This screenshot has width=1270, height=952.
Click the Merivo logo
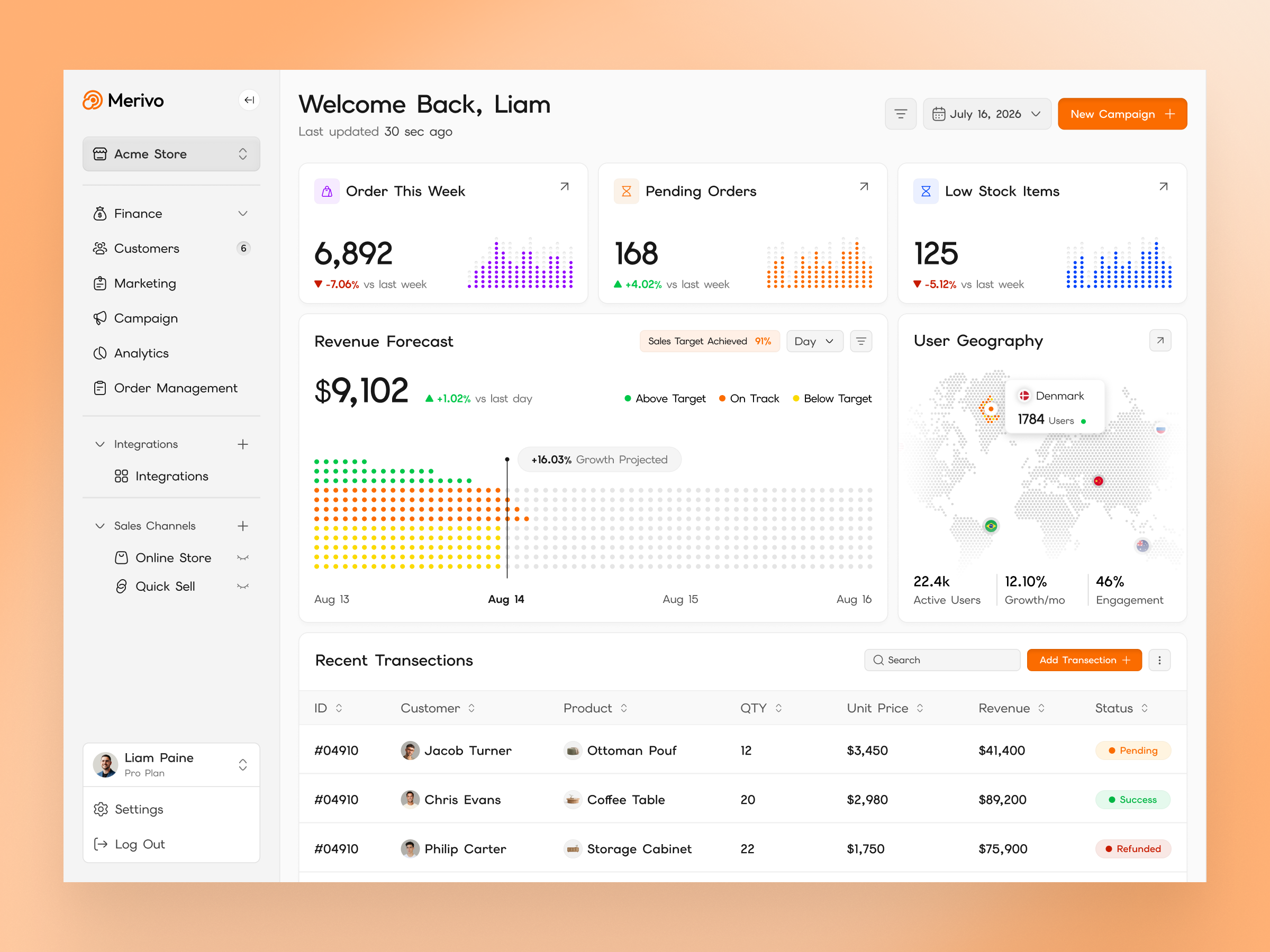click(x=123, y=100)
